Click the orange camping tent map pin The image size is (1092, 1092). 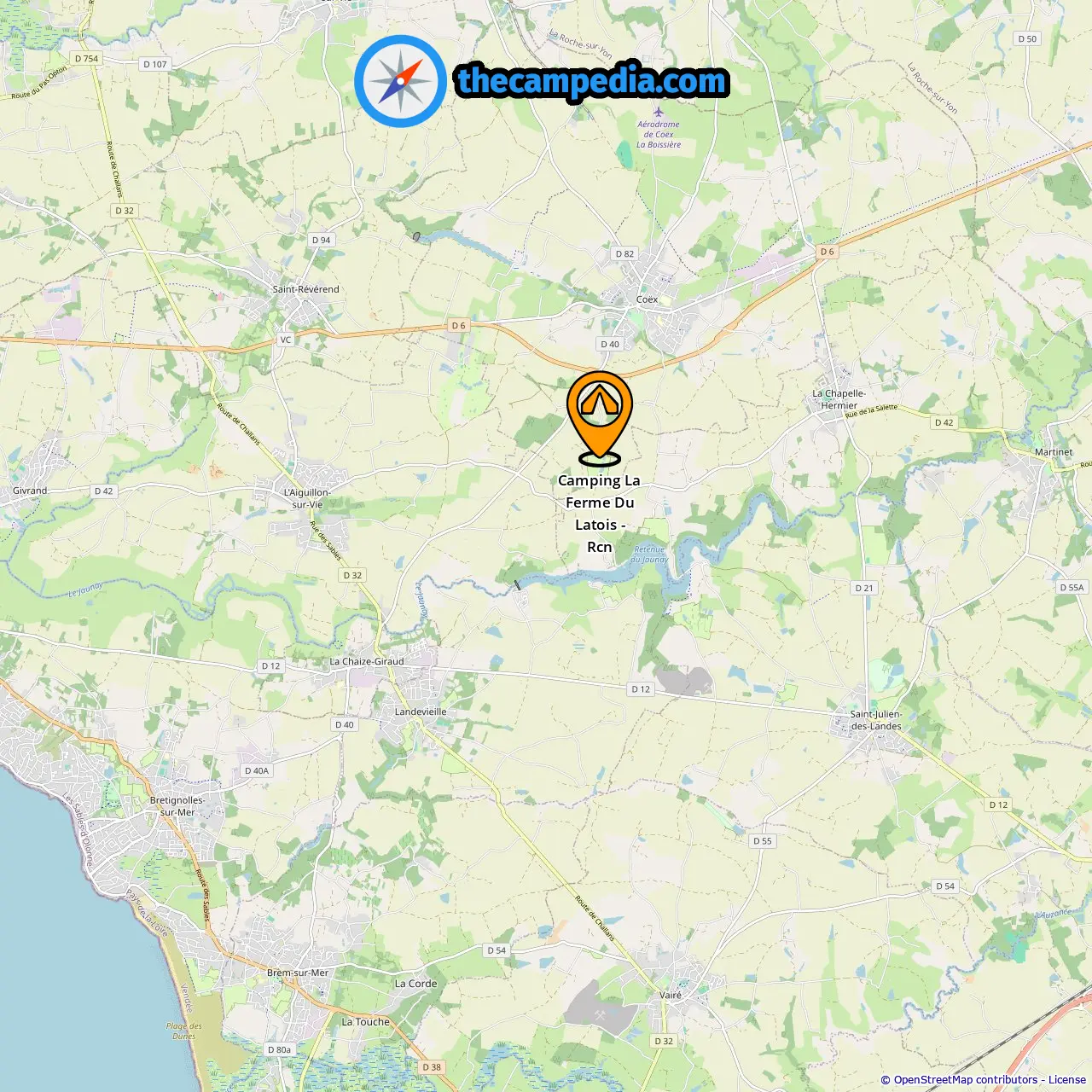coord(600,417)
